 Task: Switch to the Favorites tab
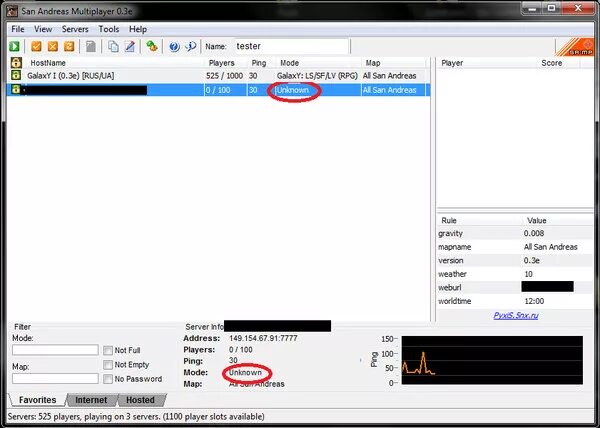tap(38, 400)
